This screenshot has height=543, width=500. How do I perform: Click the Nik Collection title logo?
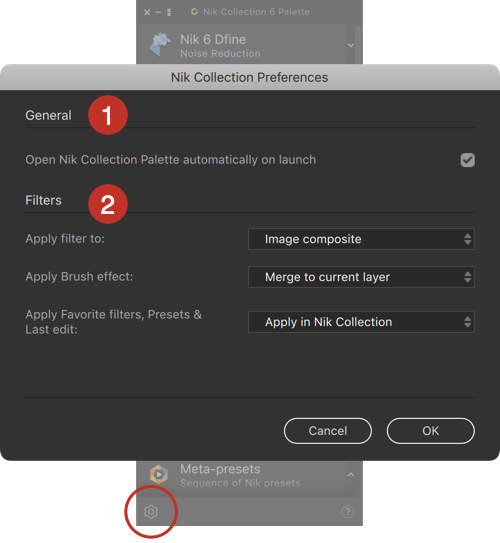[x=195, y=12]
